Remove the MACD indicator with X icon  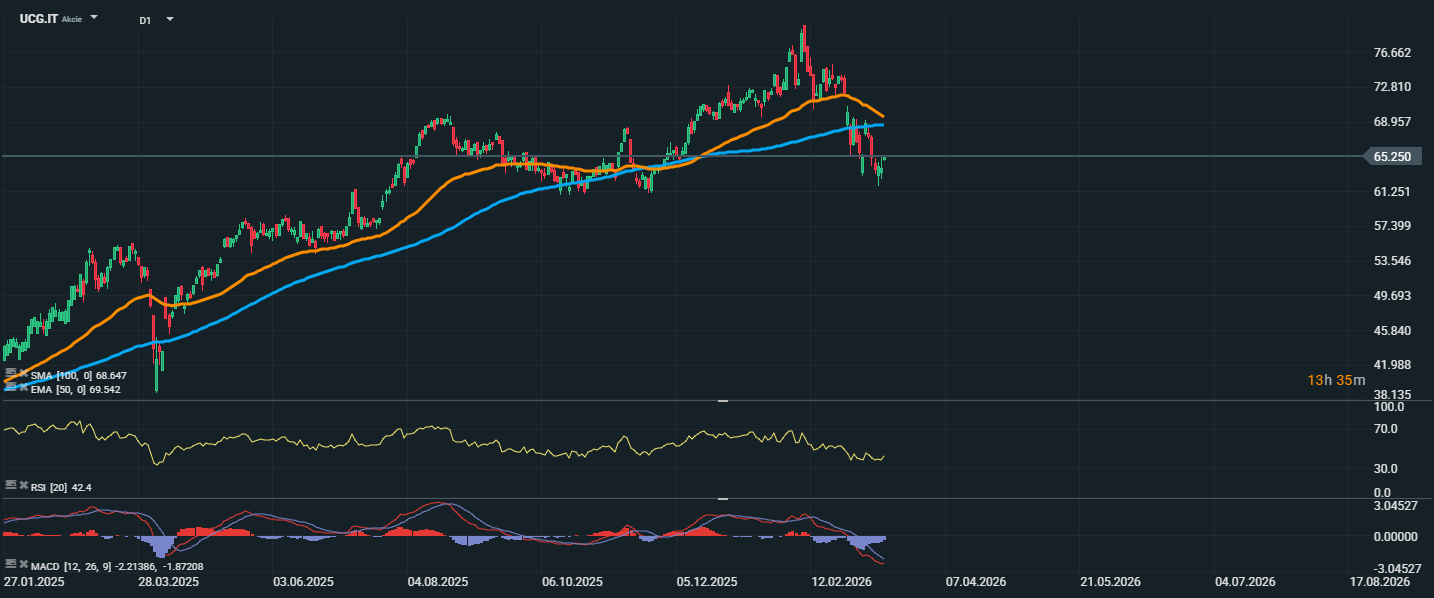coord(23,565)
